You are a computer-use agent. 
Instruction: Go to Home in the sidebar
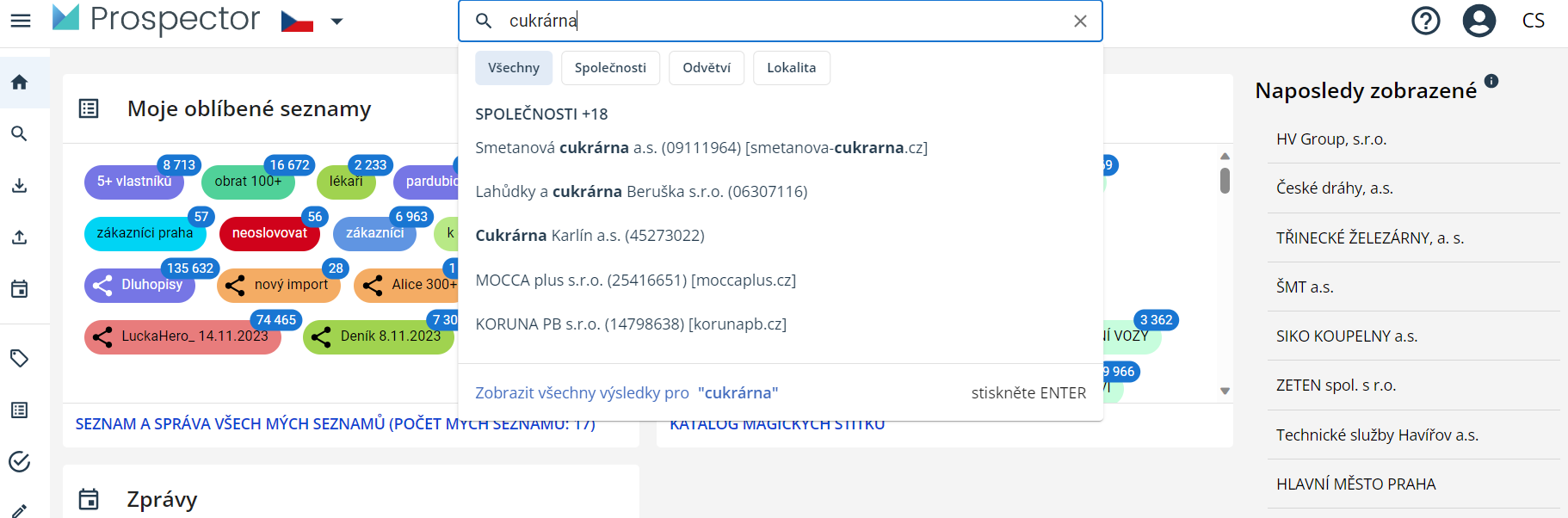(x=20, y=83)
